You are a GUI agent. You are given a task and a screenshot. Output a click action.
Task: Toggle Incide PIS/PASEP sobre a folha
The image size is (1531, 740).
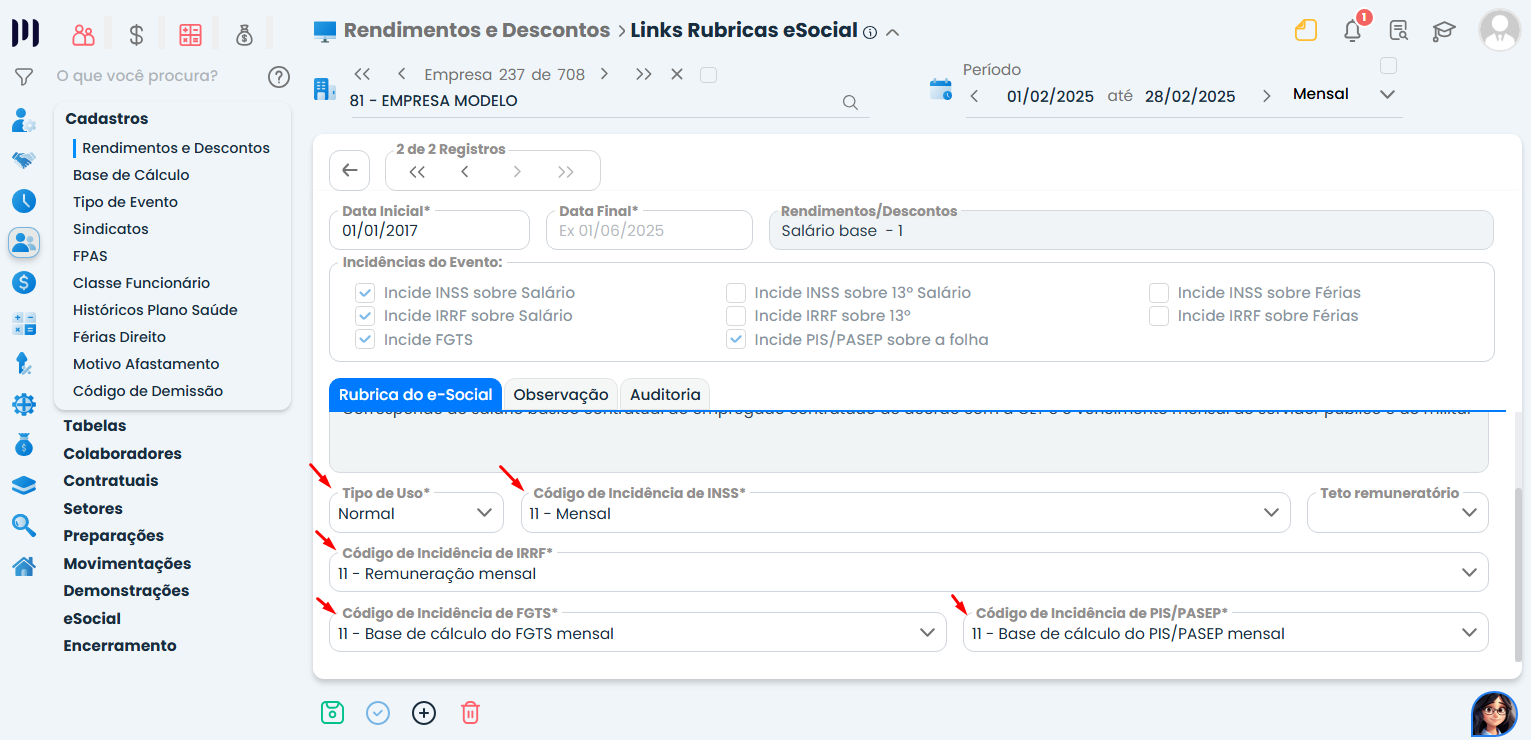click(736, 340)
